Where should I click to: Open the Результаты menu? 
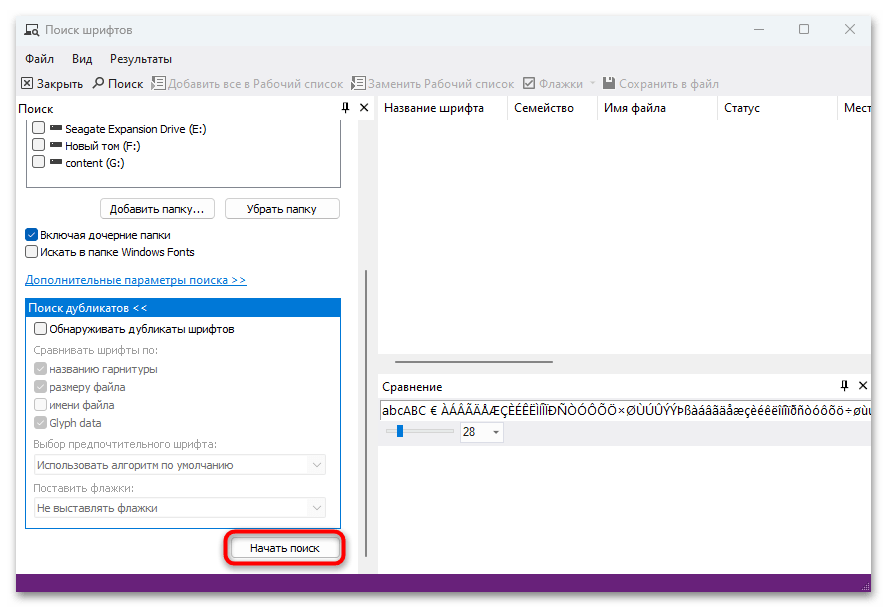coord(140,58)
